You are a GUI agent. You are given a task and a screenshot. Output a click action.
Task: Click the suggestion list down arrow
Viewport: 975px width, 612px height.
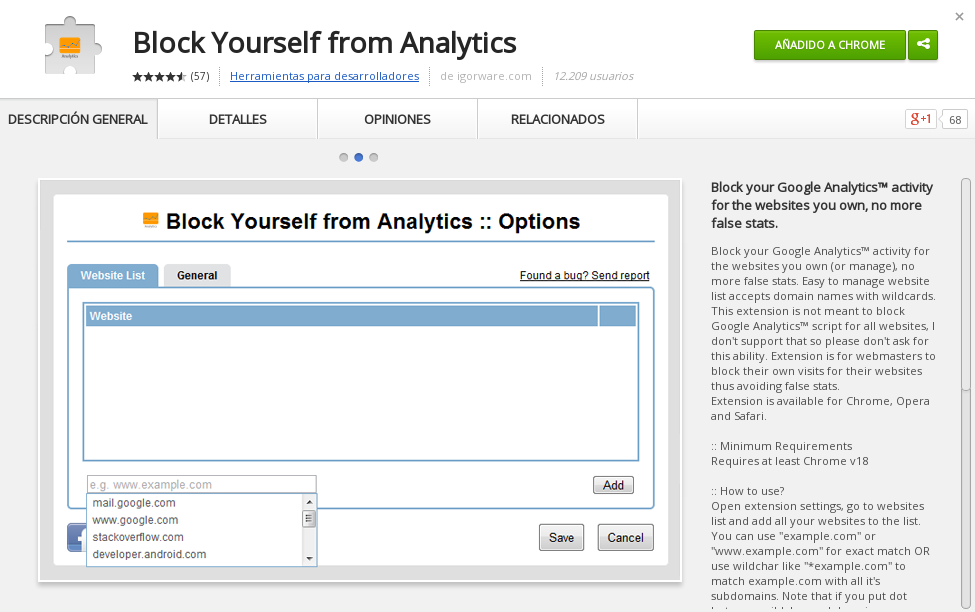pos(309,559)
